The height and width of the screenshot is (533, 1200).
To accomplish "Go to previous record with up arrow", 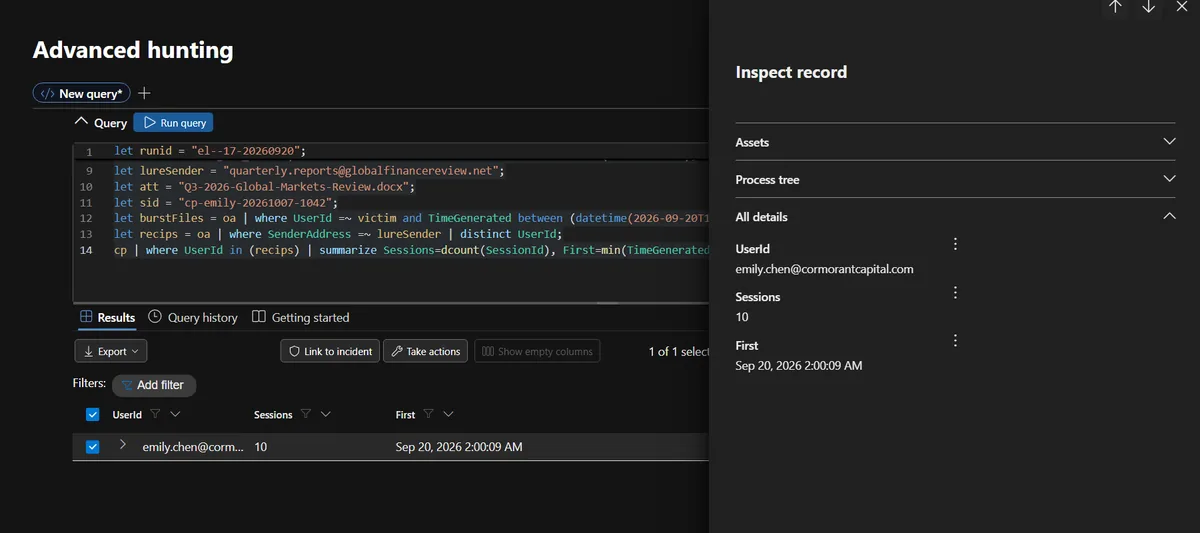I will pos(1115,6).
